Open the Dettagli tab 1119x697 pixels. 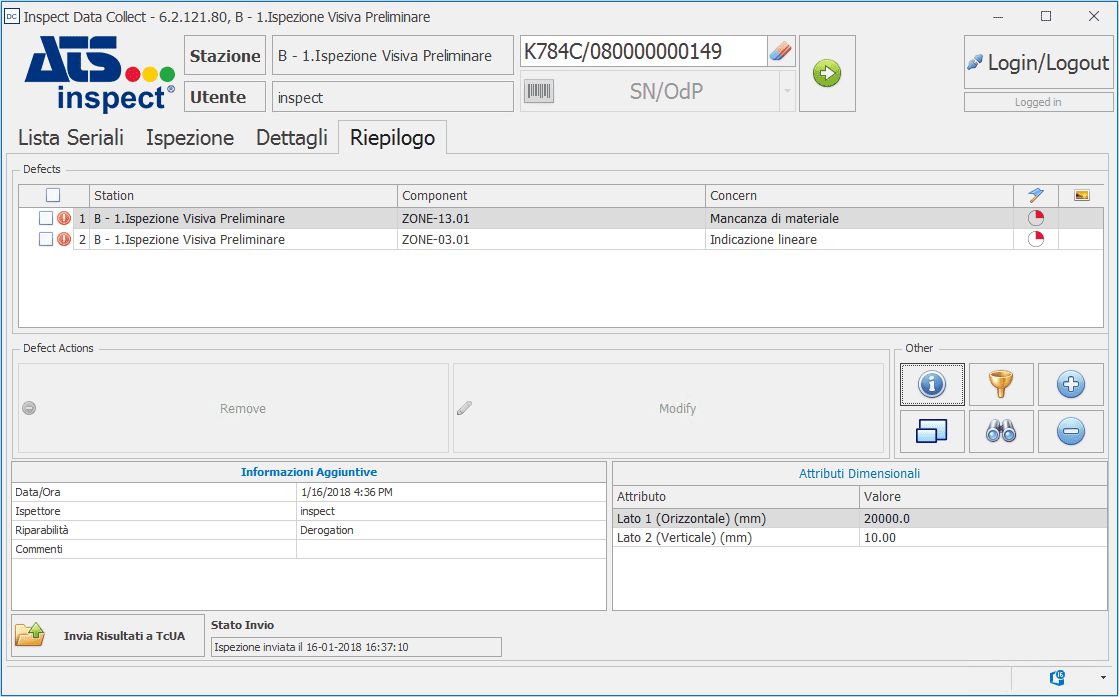pos(292,138)
